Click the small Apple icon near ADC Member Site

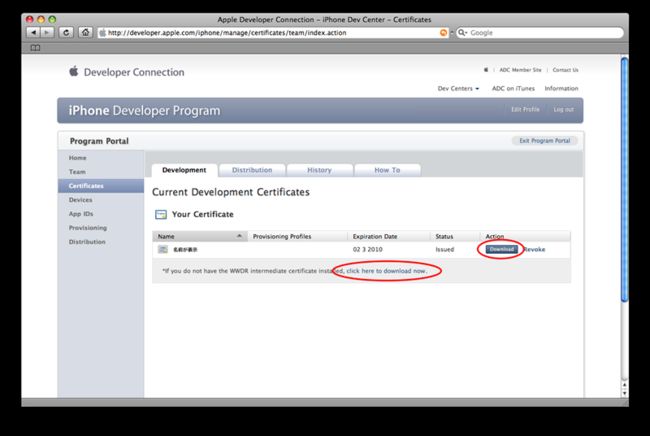tap(486, 70)
